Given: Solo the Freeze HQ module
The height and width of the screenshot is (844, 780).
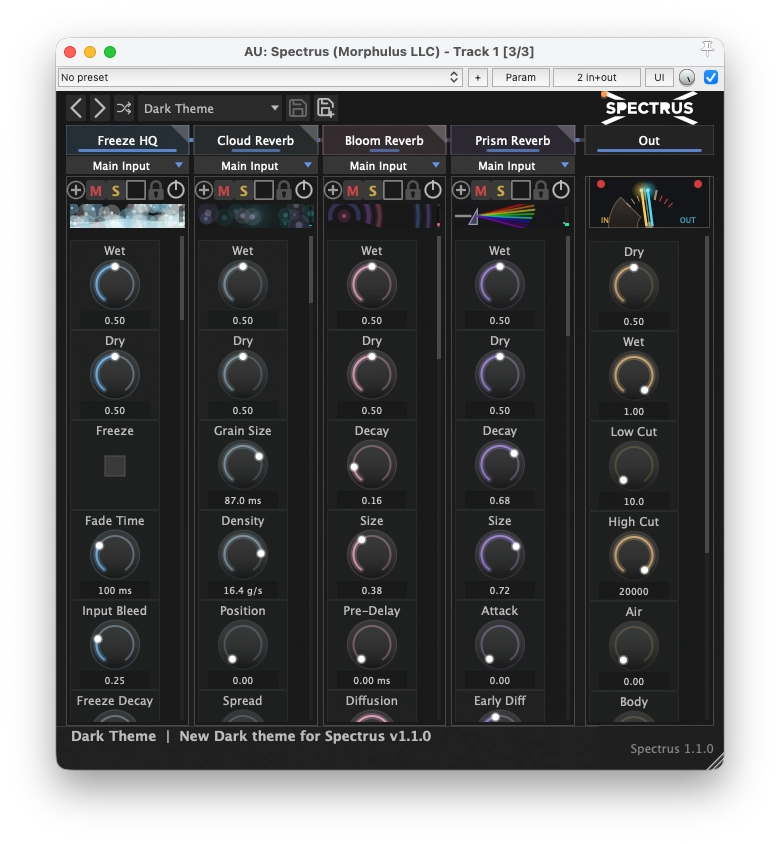Looking at the screenshot, I should tap(115, 191).
